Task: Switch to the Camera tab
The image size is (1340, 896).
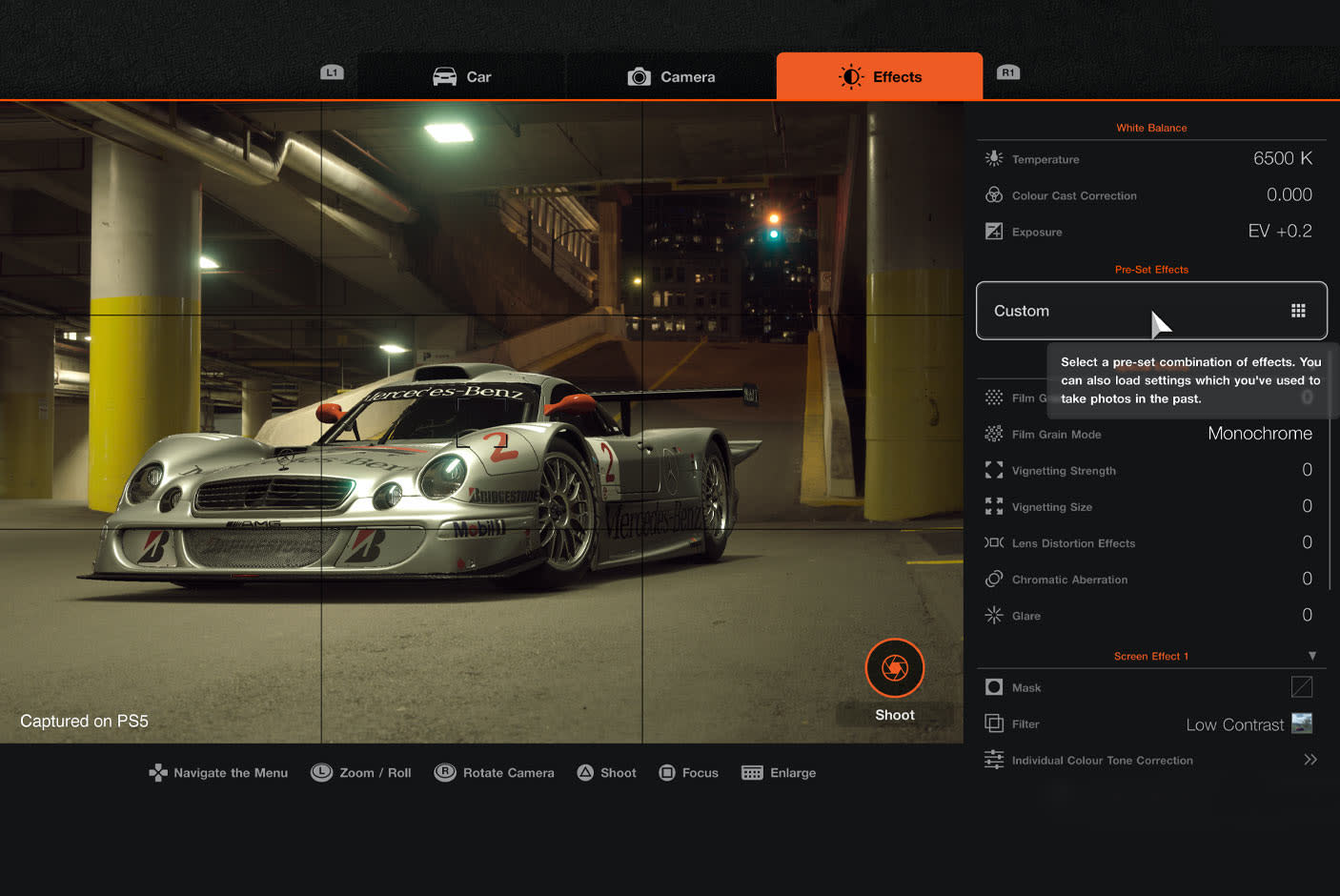Action: click(671, 76)
